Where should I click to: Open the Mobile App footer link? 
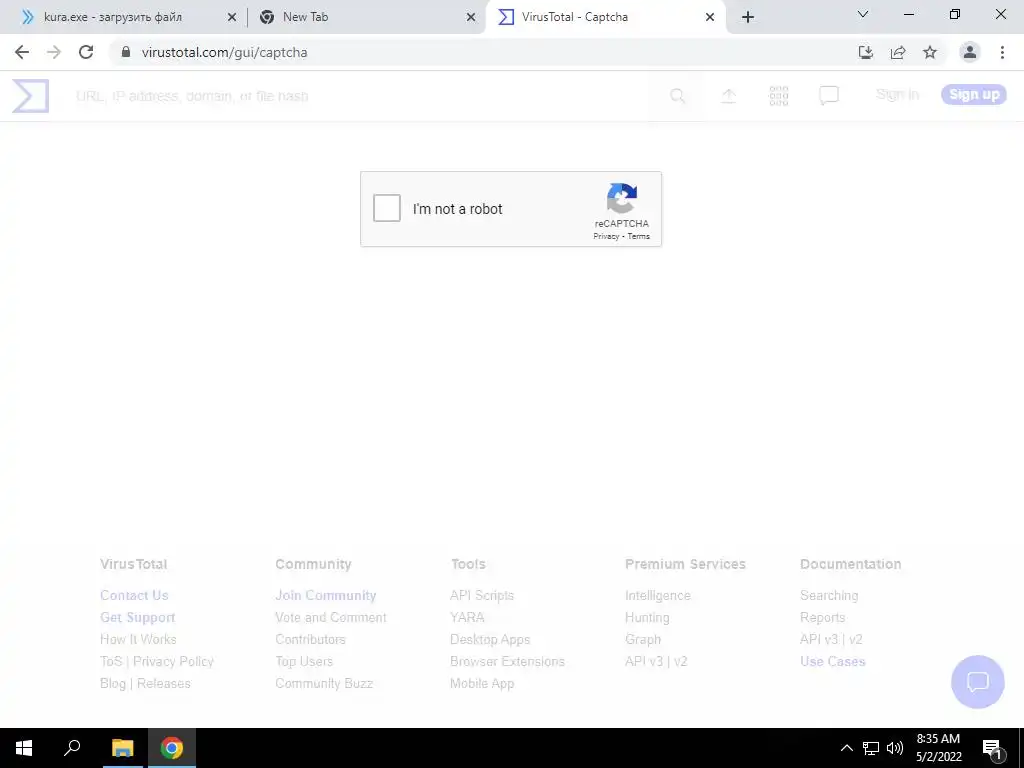coord(482,683)
